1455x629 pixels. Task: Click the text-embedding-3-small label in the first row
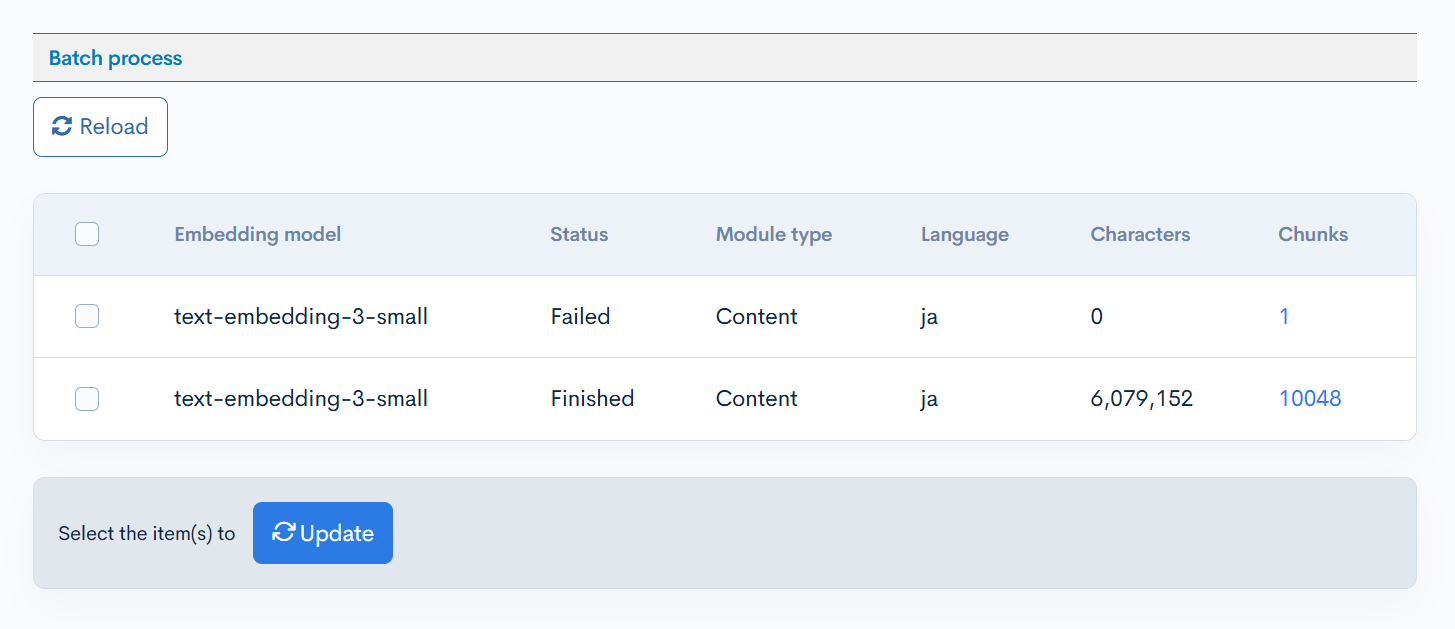click(x=301, y=316)
